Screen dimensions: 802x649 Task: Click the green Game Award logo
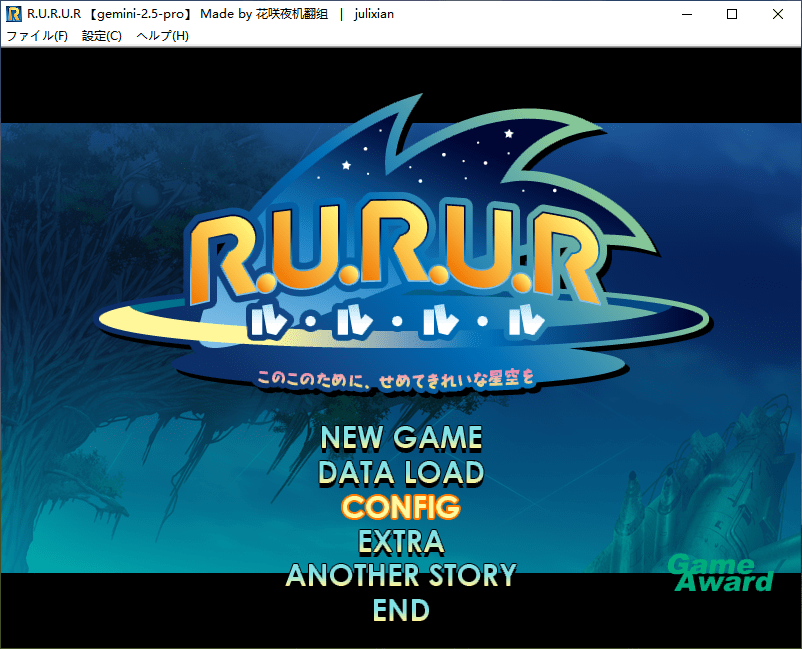click(x=720, y=573)
